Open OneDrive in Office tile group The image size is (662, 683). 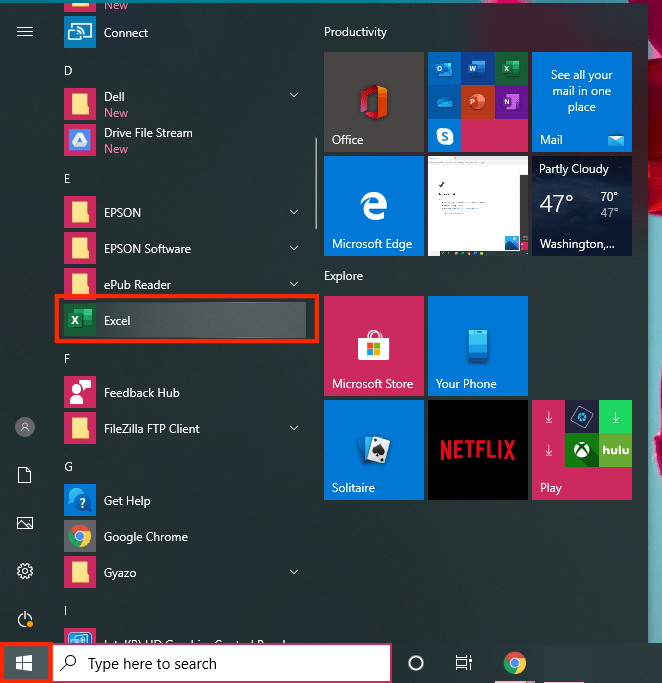444,102
